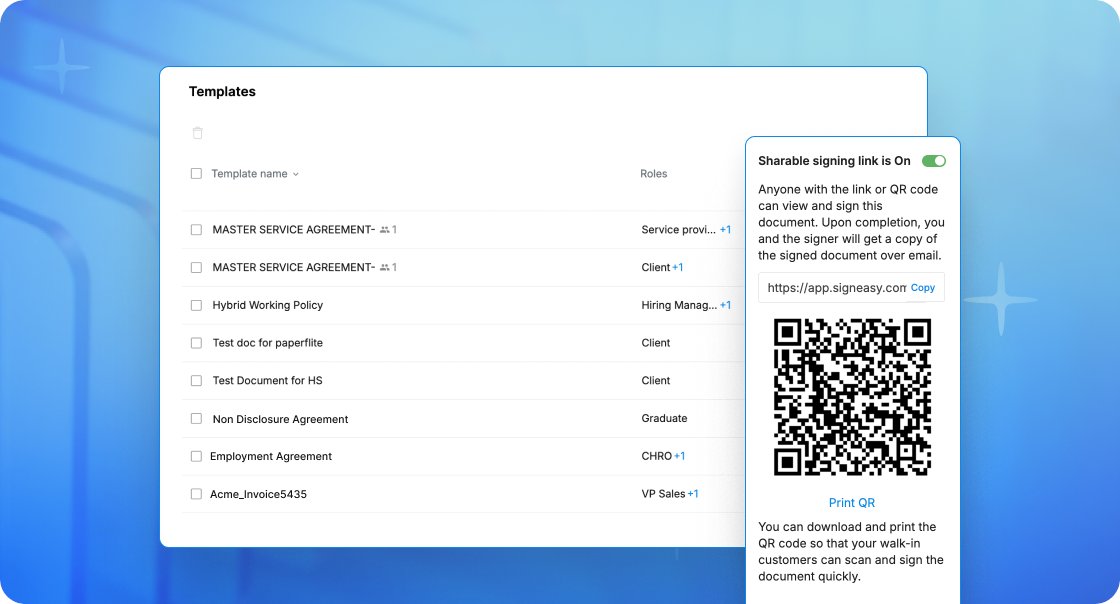Sort using the Template name dropdown arrow
Screen dimensions: 1120x604
[x=296, y=174]
